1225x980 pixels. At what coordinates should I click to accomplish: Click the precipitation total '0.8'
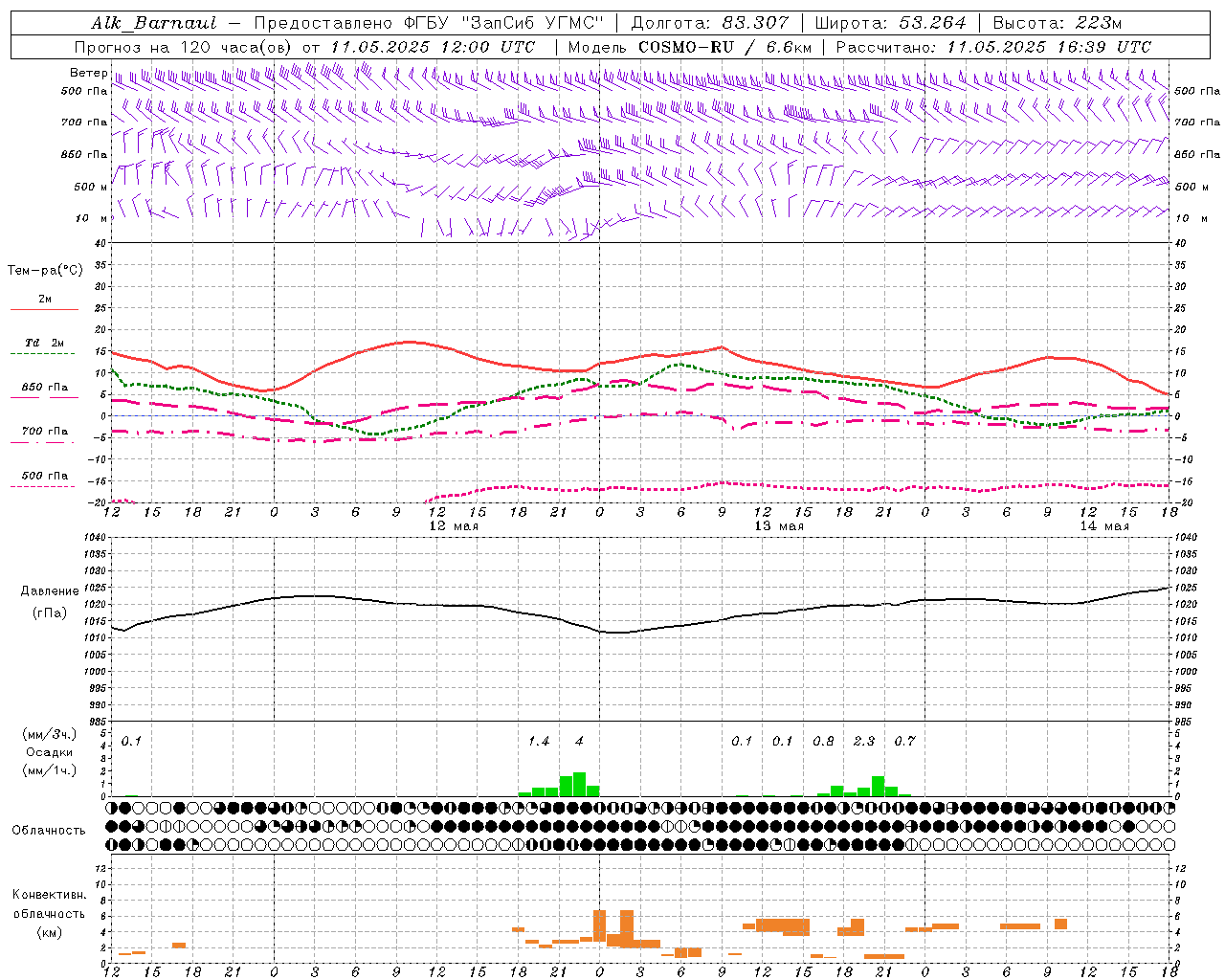pyautogui.click(x=823, y=742)
